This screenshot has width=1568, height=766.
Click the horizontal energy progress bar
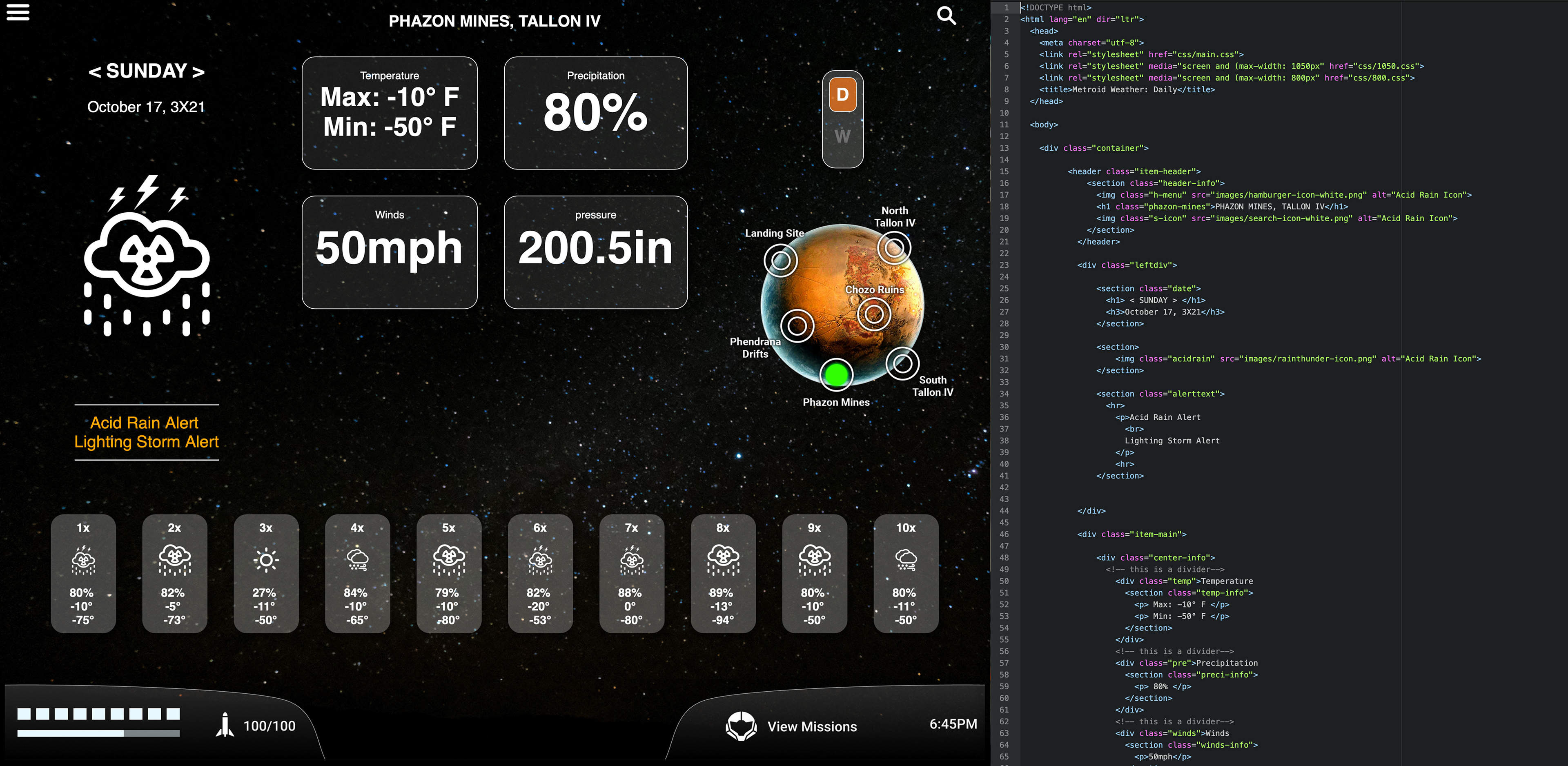coord(98,733)
